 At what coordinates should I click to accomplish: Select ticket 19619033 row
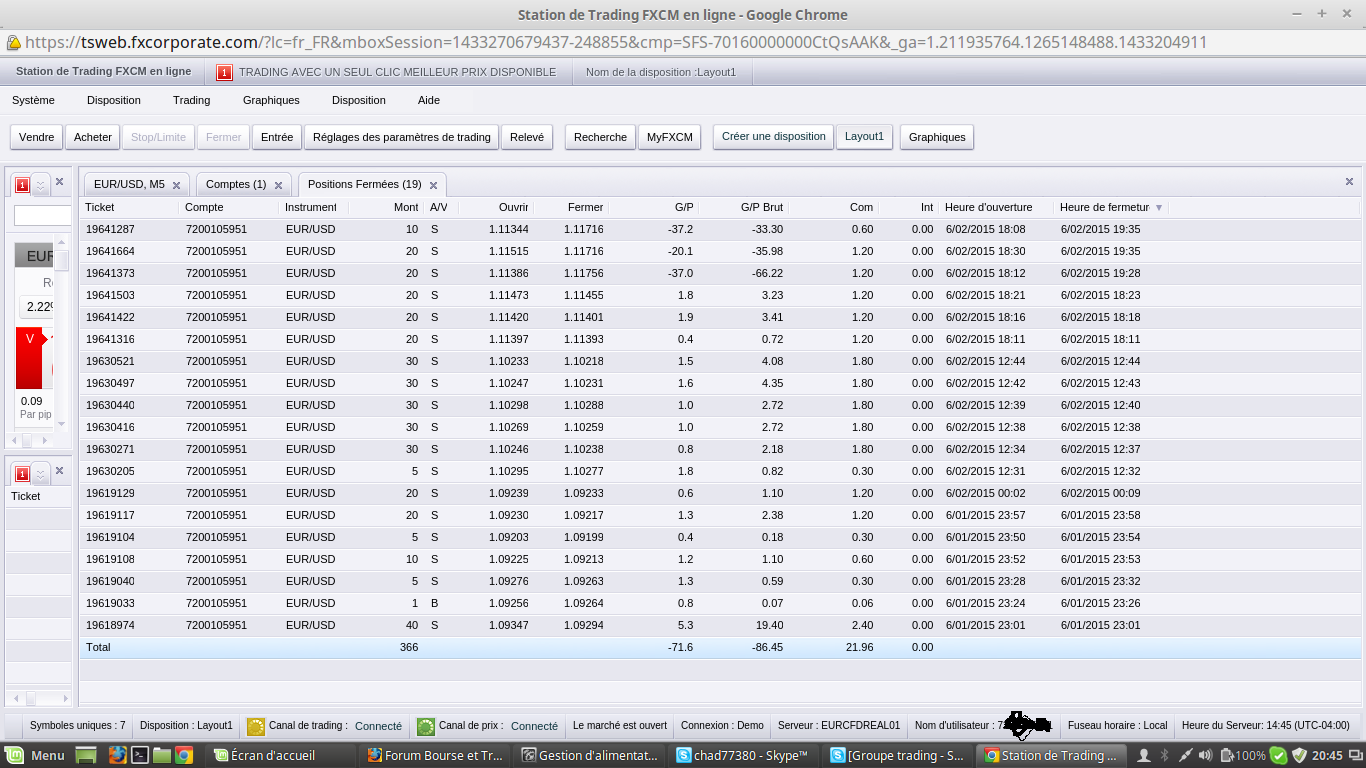pos(720,603)
